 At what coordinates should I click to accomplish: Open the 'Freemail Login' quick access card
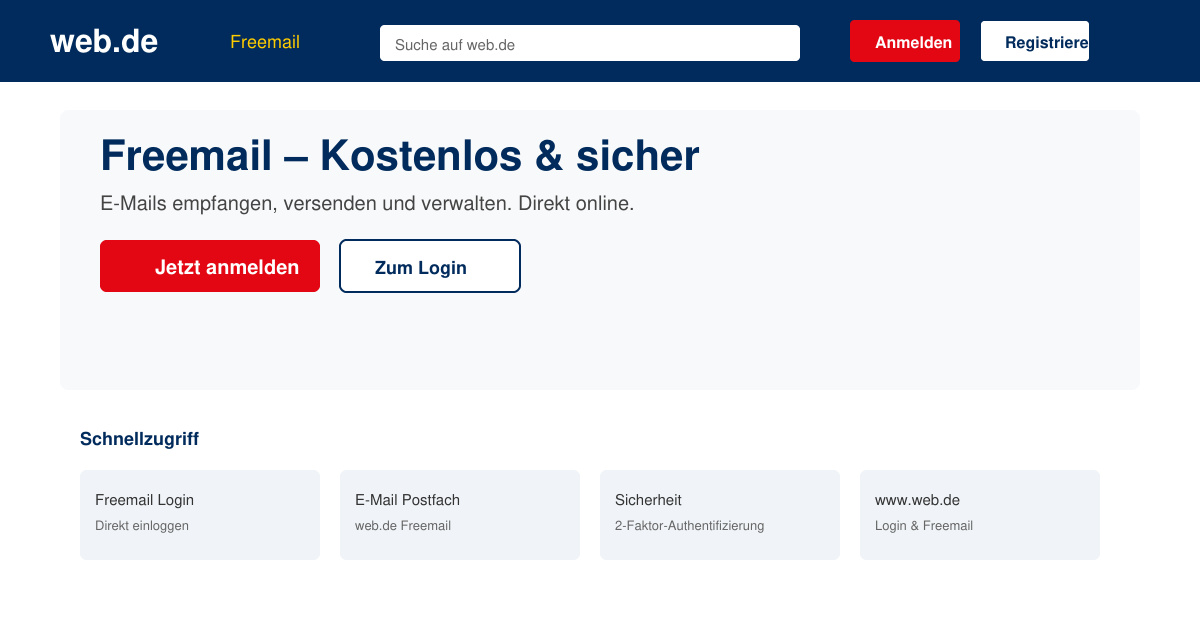(200, 515)
